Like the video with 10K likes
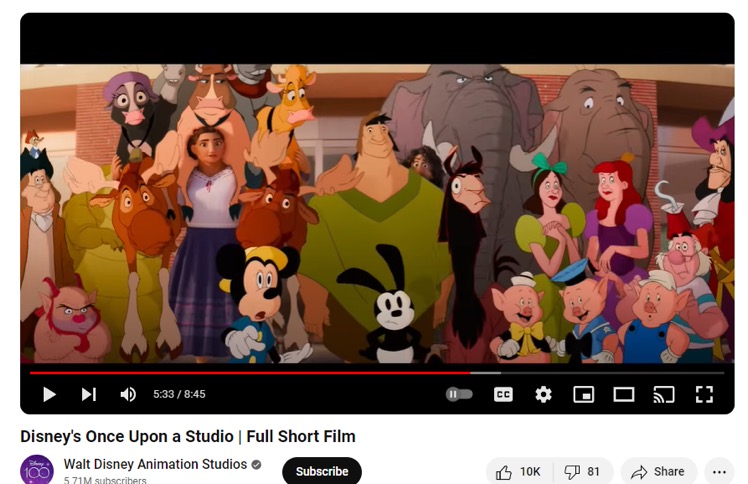This screenshot has height=484, width=748. pos(519,472)
